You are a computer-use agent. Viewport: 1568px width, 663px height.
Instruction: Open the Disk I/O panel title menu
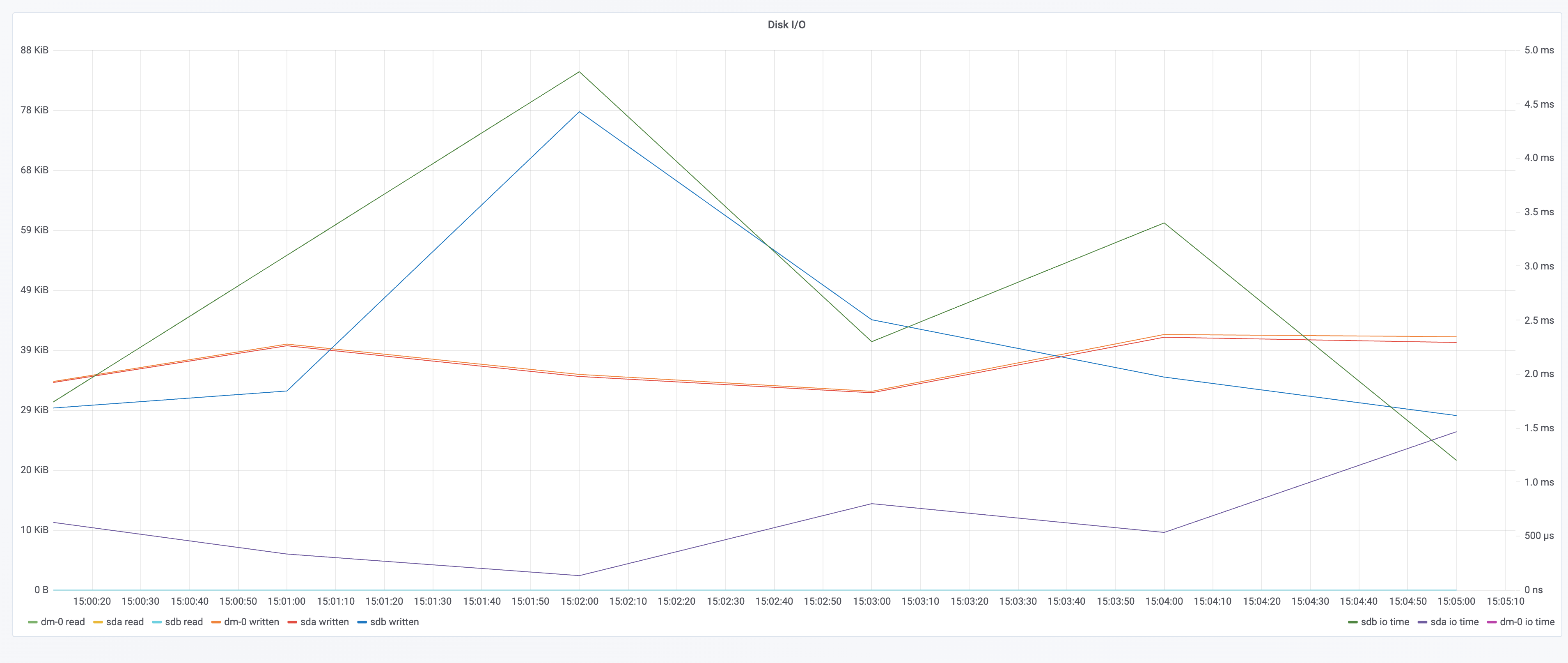pyautogui.click(x=786, y=24)
